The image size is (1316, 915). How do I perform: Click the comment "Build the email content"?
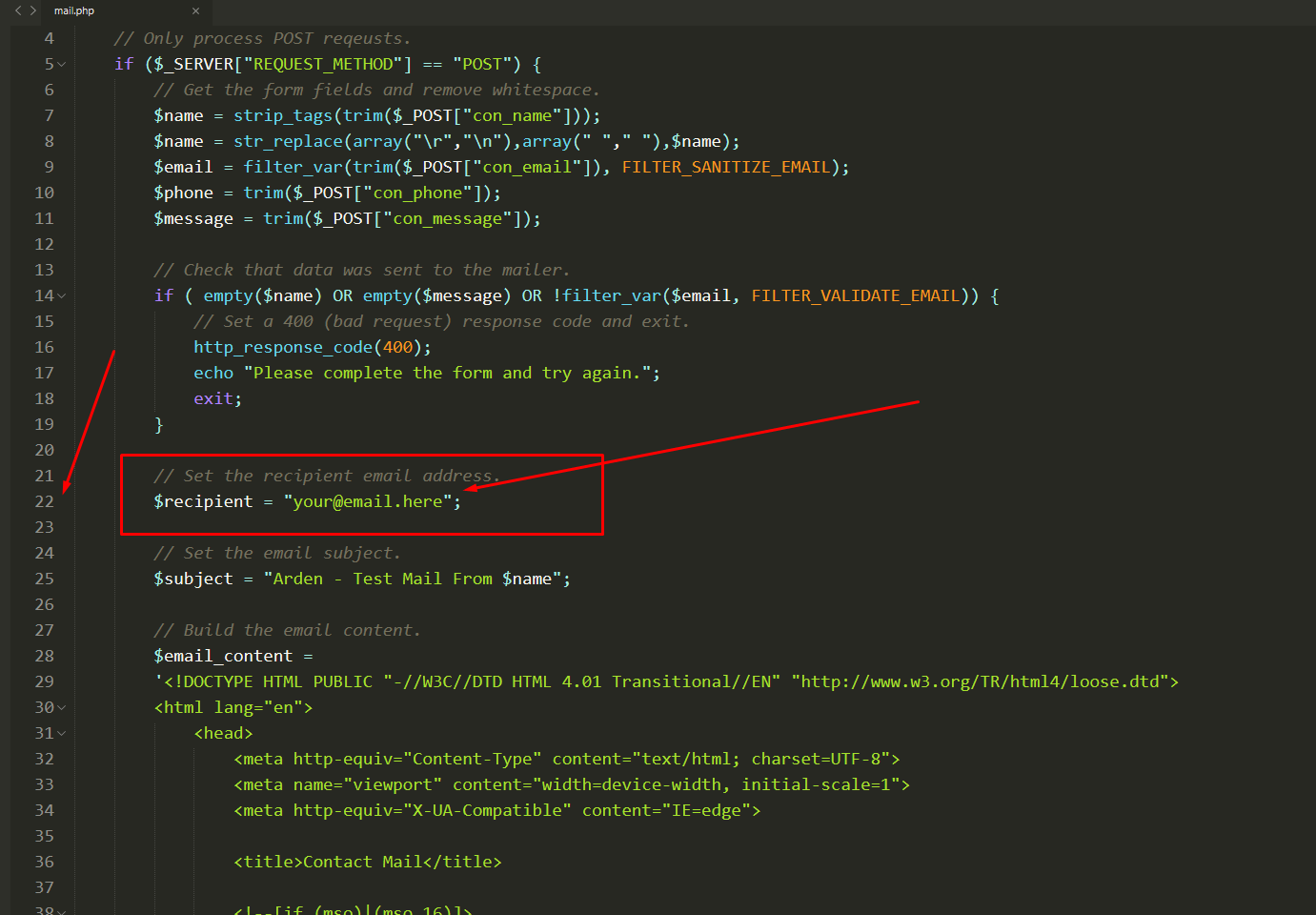[x=287, y=630]
